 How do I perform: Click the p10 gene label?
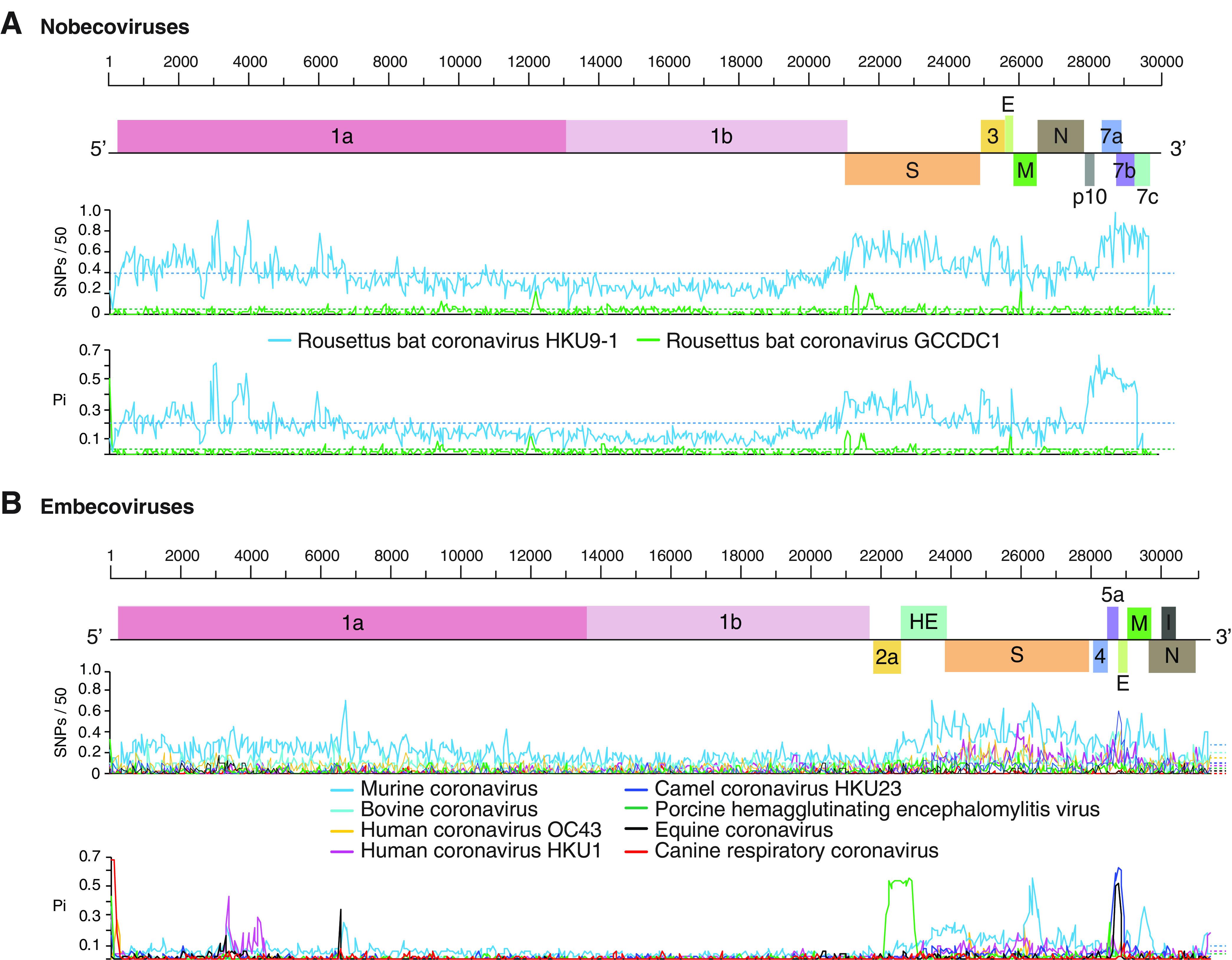click(x=1089, y=197)
